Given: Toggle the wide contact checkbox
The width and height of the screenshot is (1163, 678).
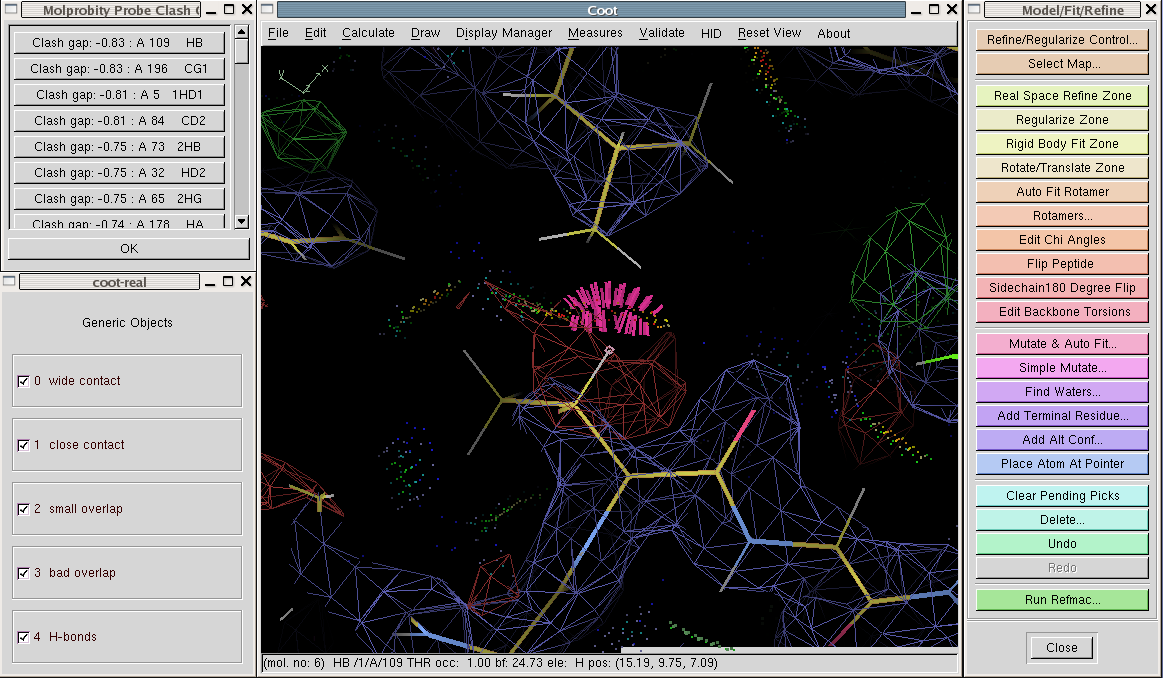Looking at the screenshot, I should pos(24,381).
